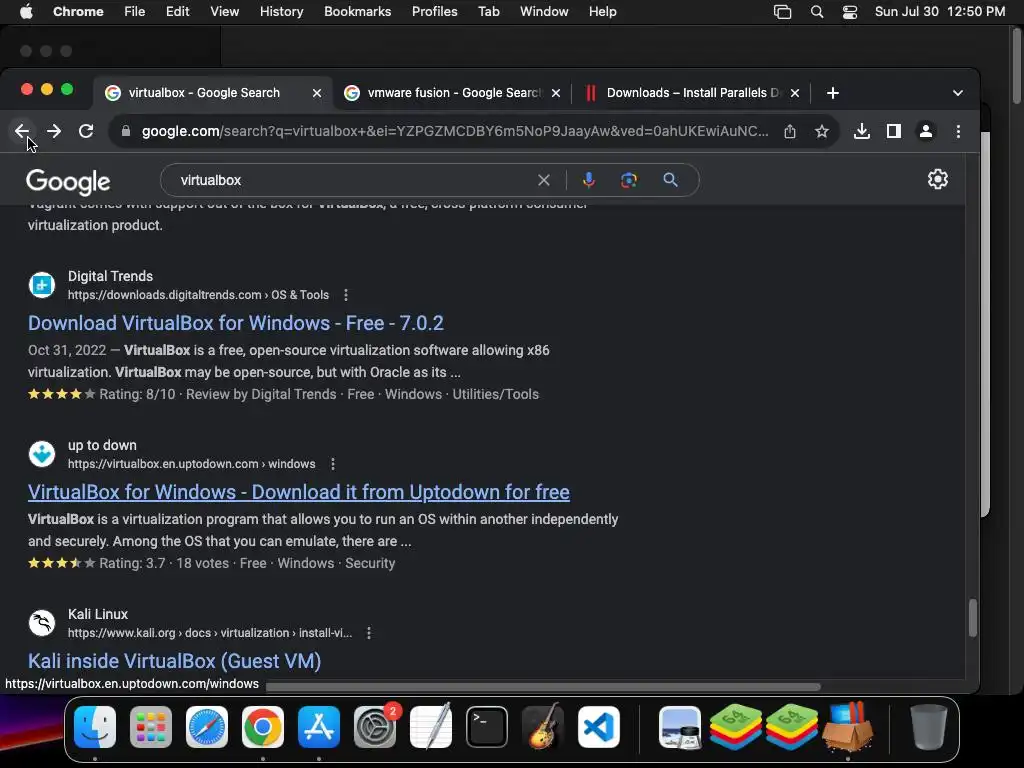This screenshot has width=1024, height=768.
Task: Close the Parallels Downloads tab
Action: (x=795, y=93)
